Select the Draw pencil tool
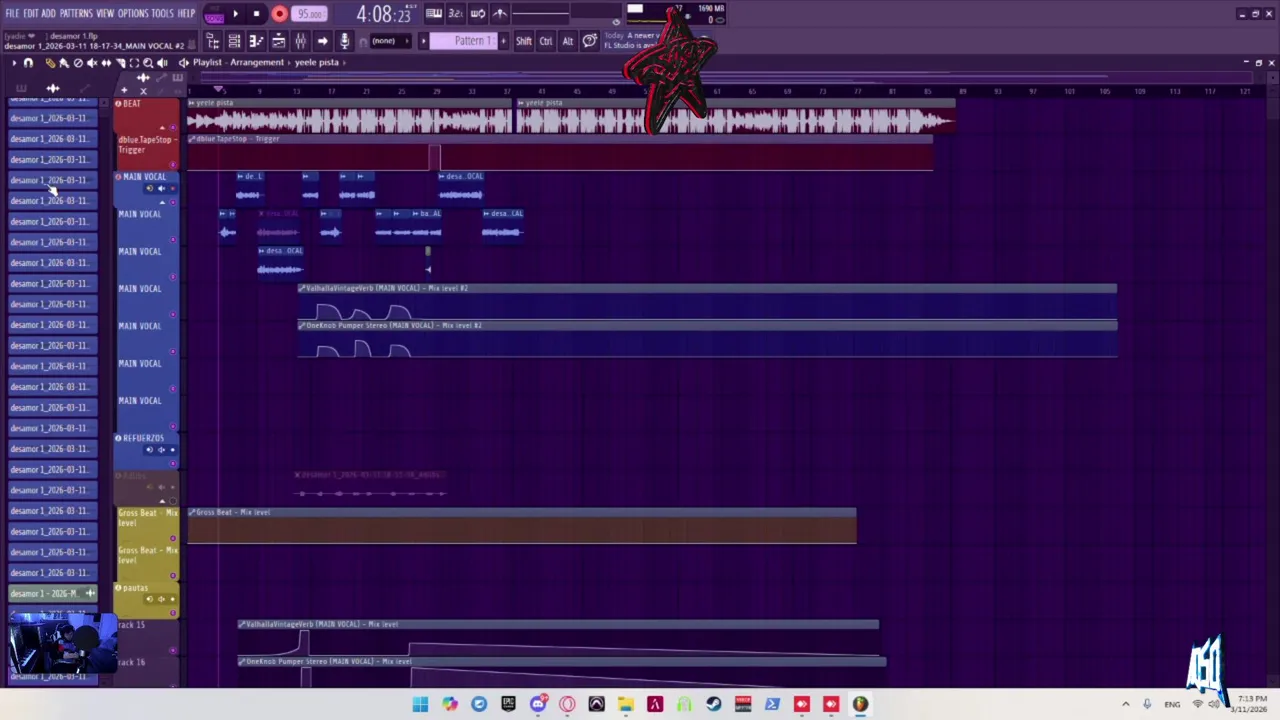This screenshot has height=720, width=1280. pos(50,63)
